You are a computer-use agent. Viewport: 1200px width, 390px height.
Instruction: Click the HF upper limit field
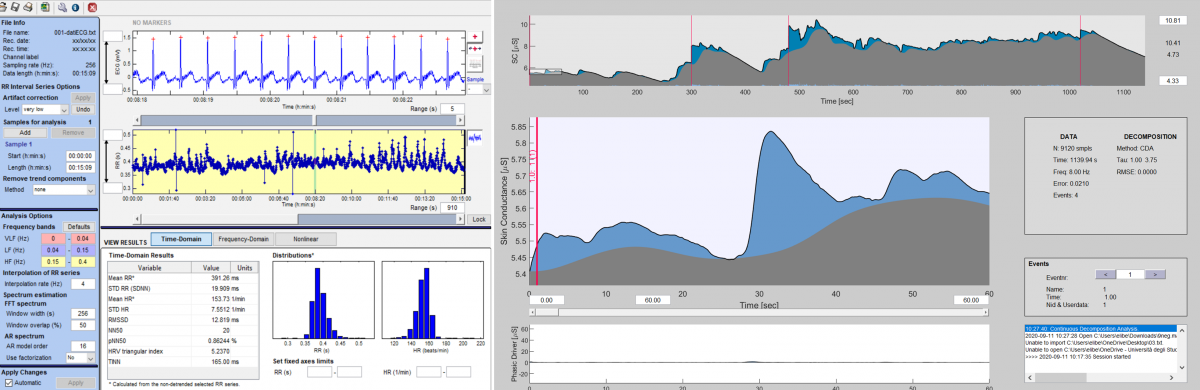click(83, 261)
